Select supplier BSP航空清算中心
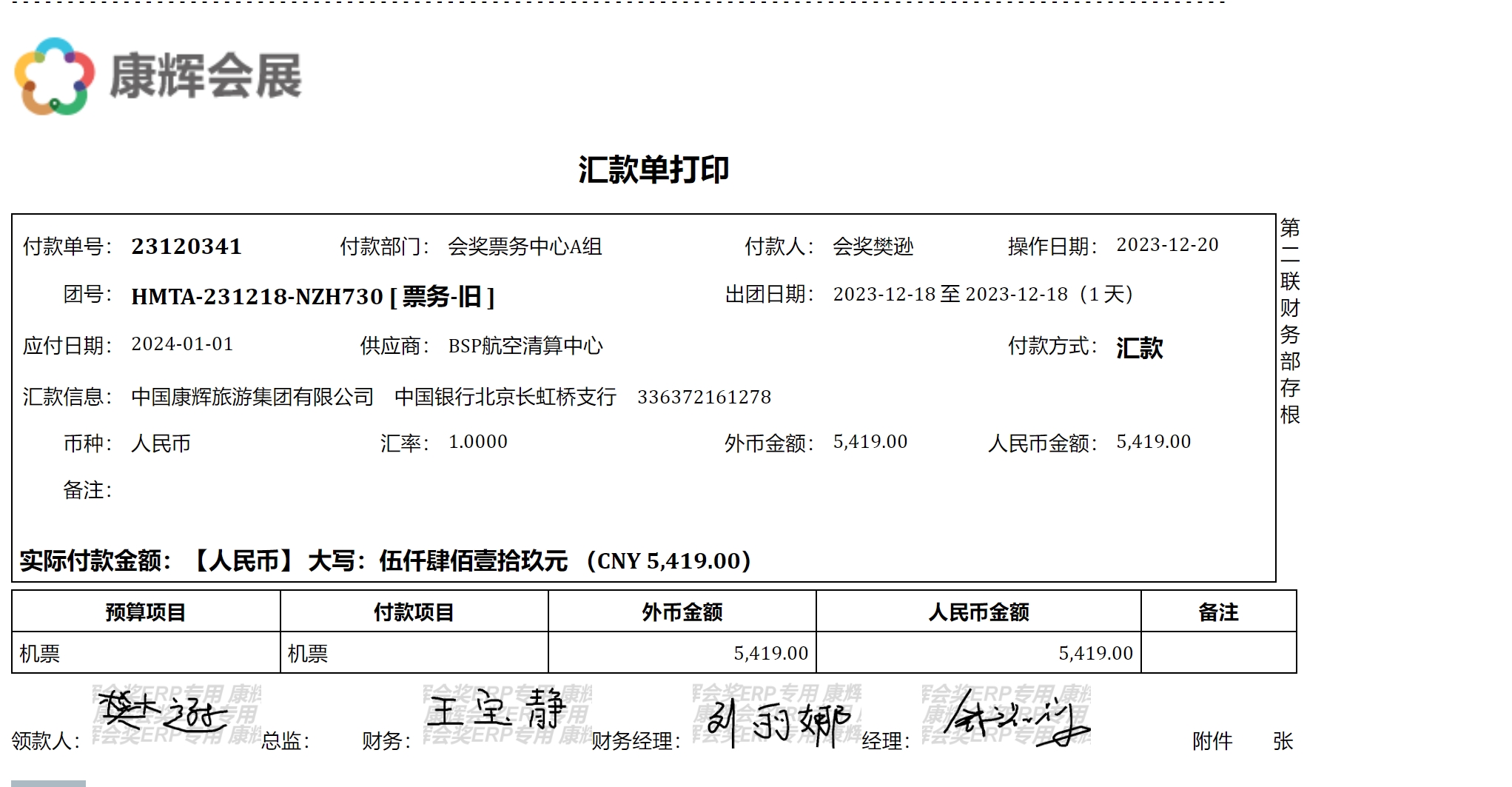The image size is (1512, 787). click(525, 346)
